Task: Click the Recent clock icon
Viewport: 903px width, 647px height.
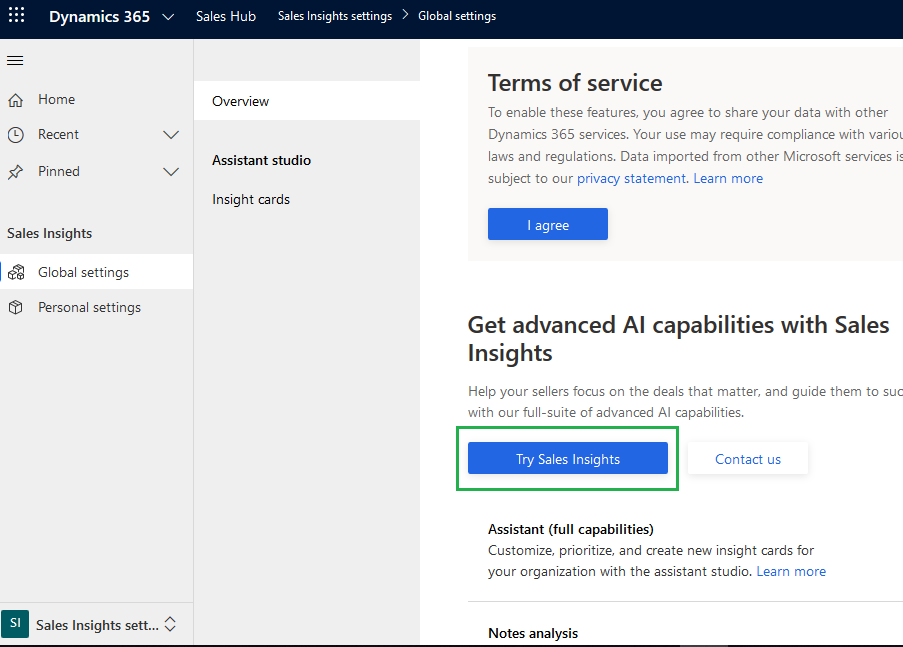Action: coord(16,135)
